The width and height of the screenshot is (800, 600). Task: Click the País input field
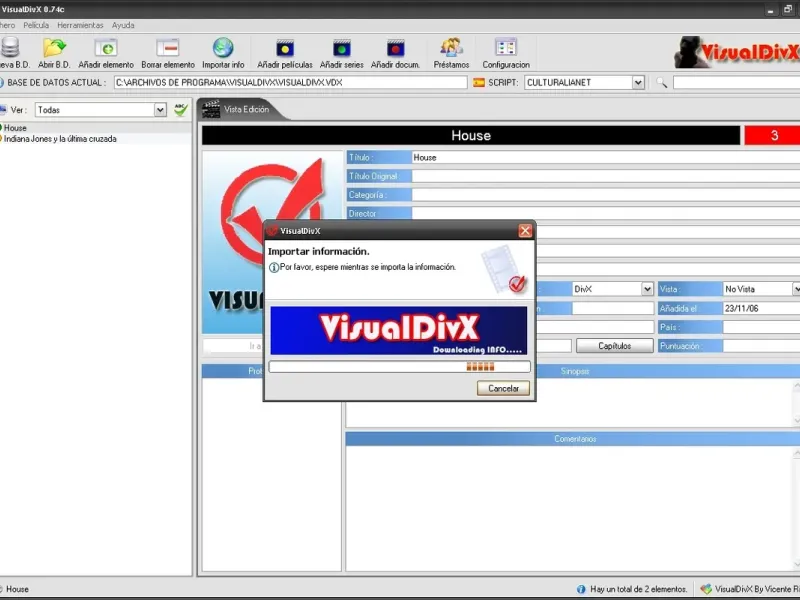pyautogui.click(x=761, y=327)
